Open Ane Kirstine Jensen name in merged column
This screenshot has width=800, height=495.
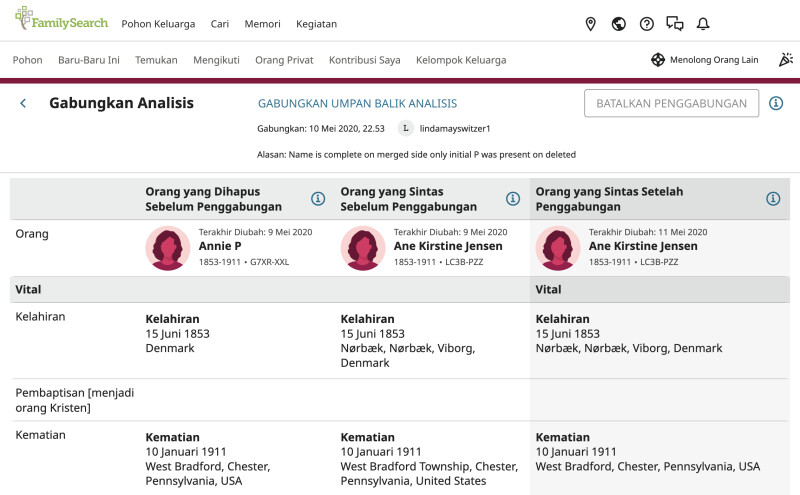pos(643,246)
